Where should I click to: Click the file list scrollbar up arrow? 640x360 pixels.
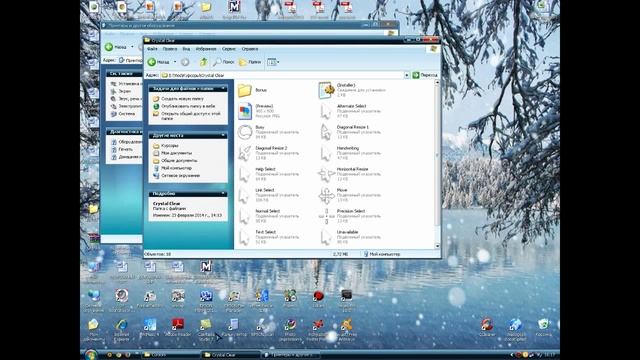point(438,82)
